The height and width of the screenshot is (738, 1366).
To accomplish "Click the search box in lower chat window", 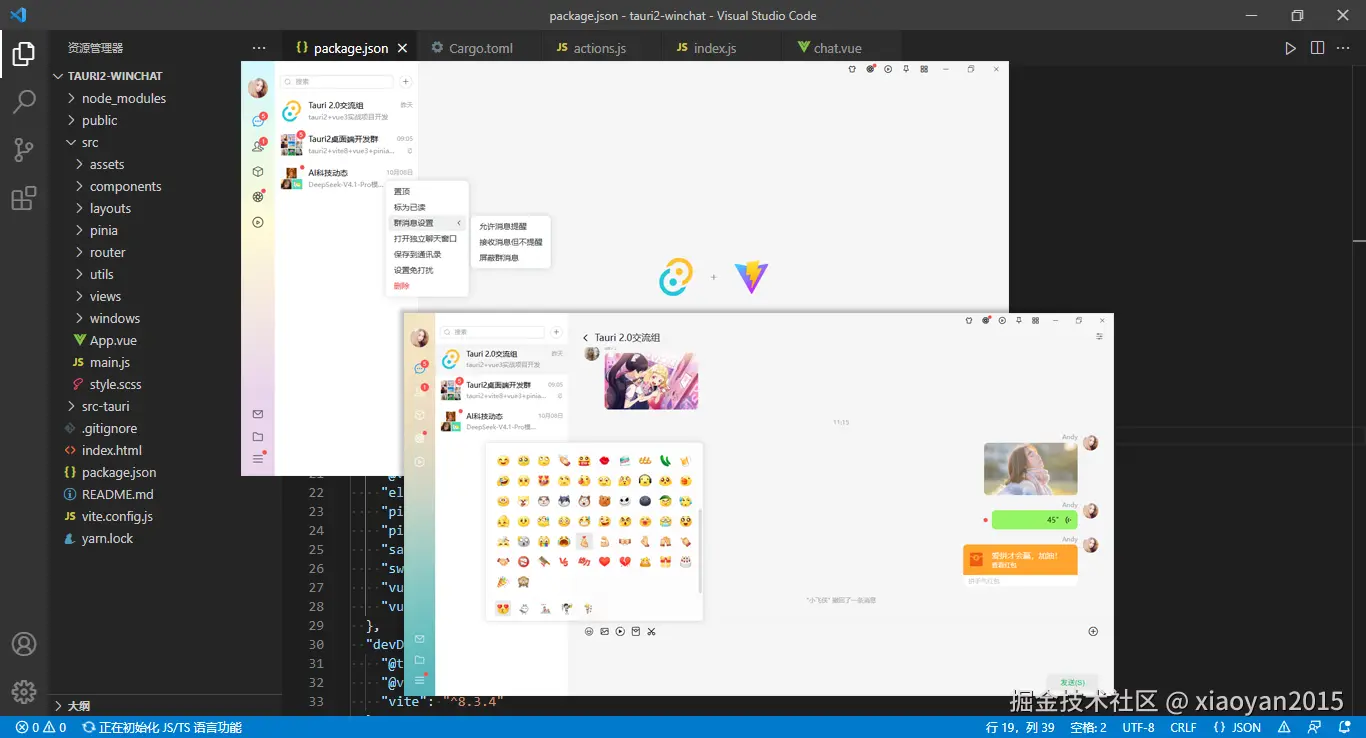I will click(x=494, y=332).
